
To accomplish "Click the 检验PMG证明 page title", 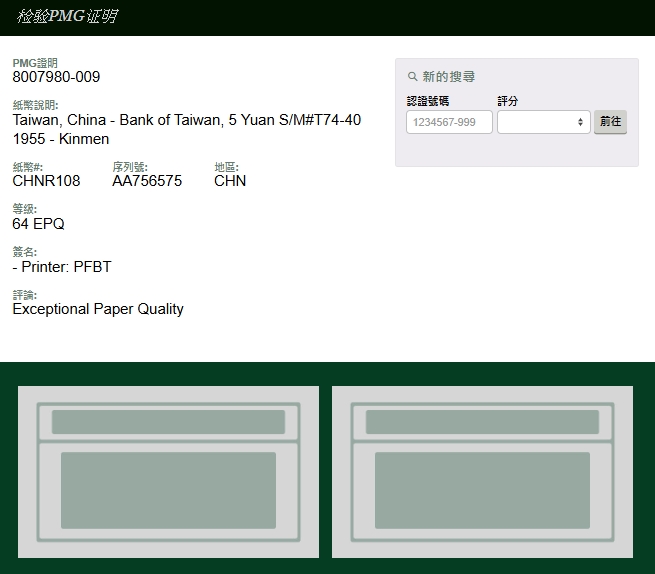I will (67, 16).
